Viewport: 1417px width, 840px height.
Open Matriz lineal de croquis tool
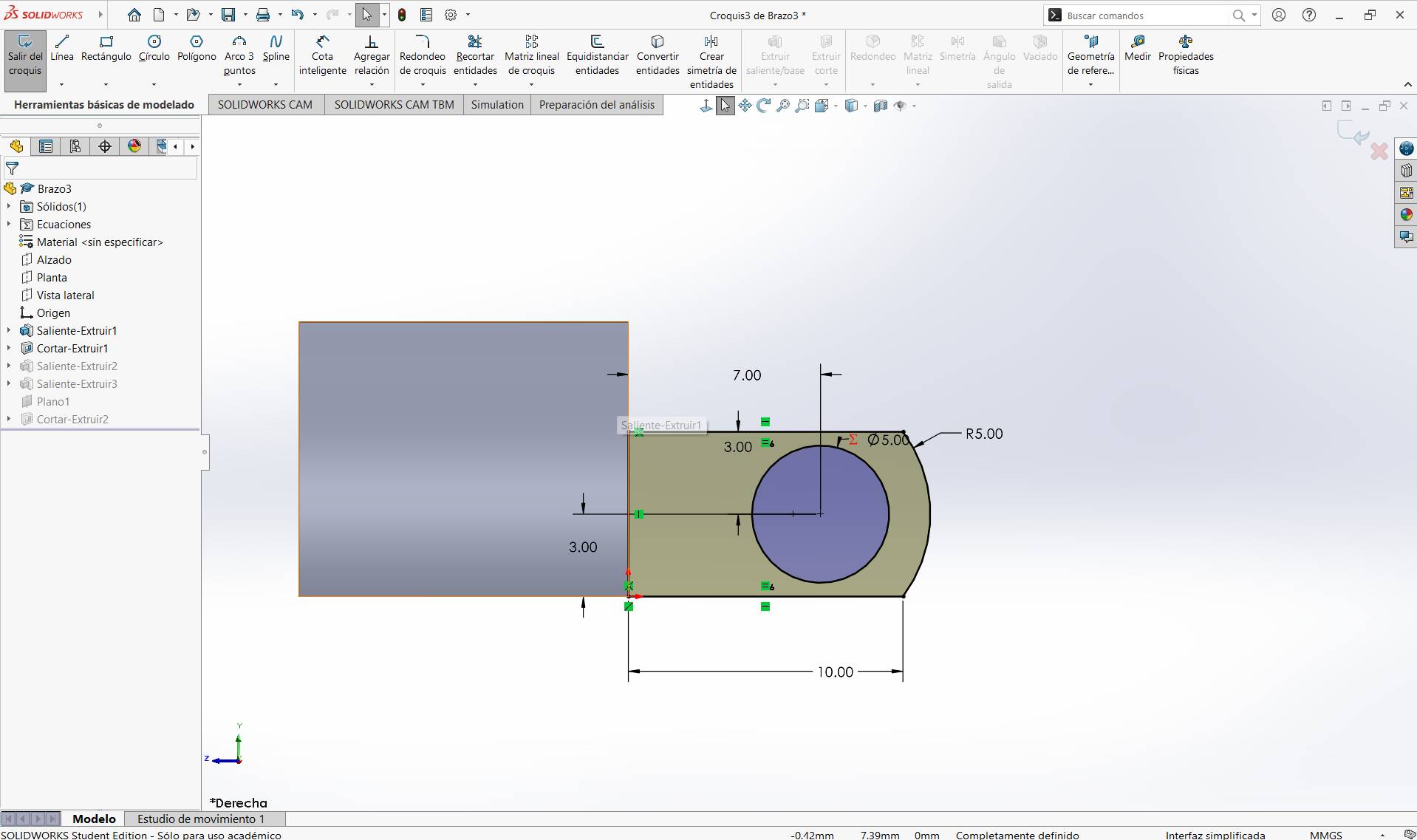pos(532,55)
